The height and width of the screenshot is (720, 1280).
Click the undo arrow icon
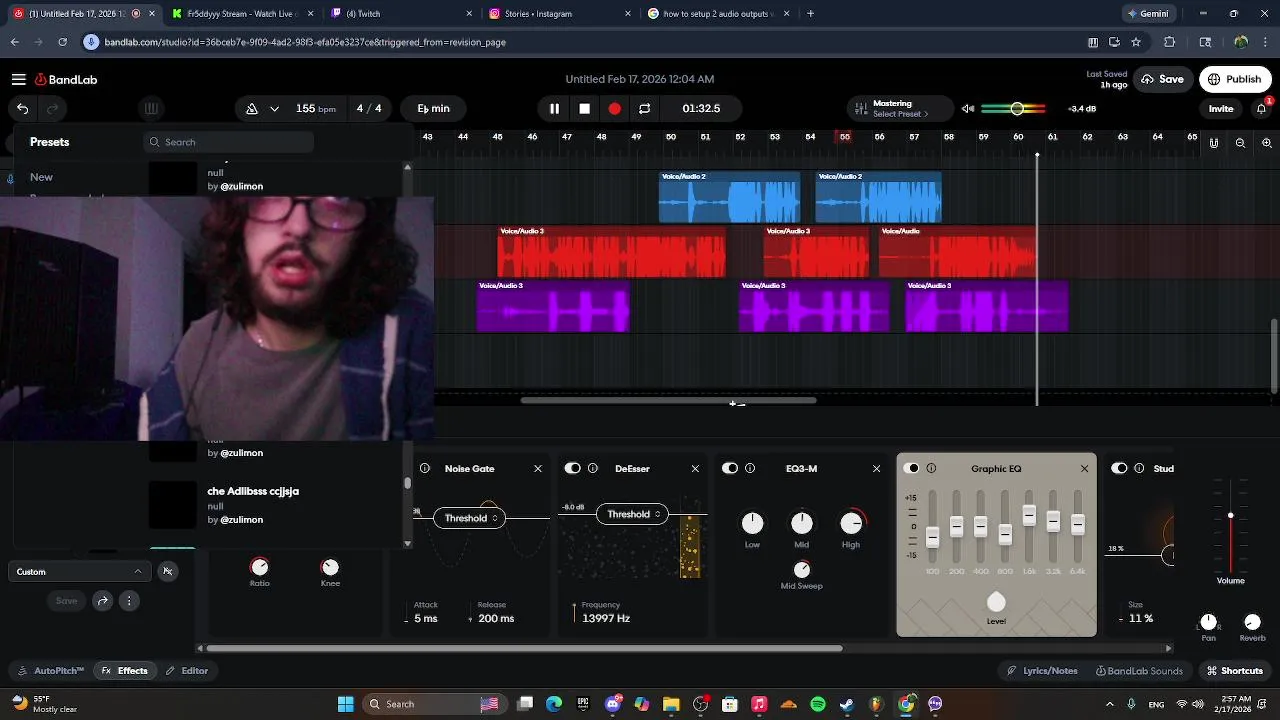22,108
